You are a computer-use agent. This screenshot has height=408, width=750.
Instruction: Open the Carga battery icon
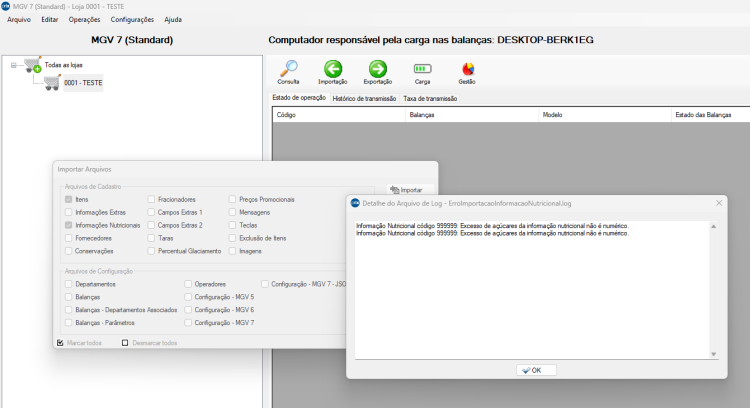422,69
